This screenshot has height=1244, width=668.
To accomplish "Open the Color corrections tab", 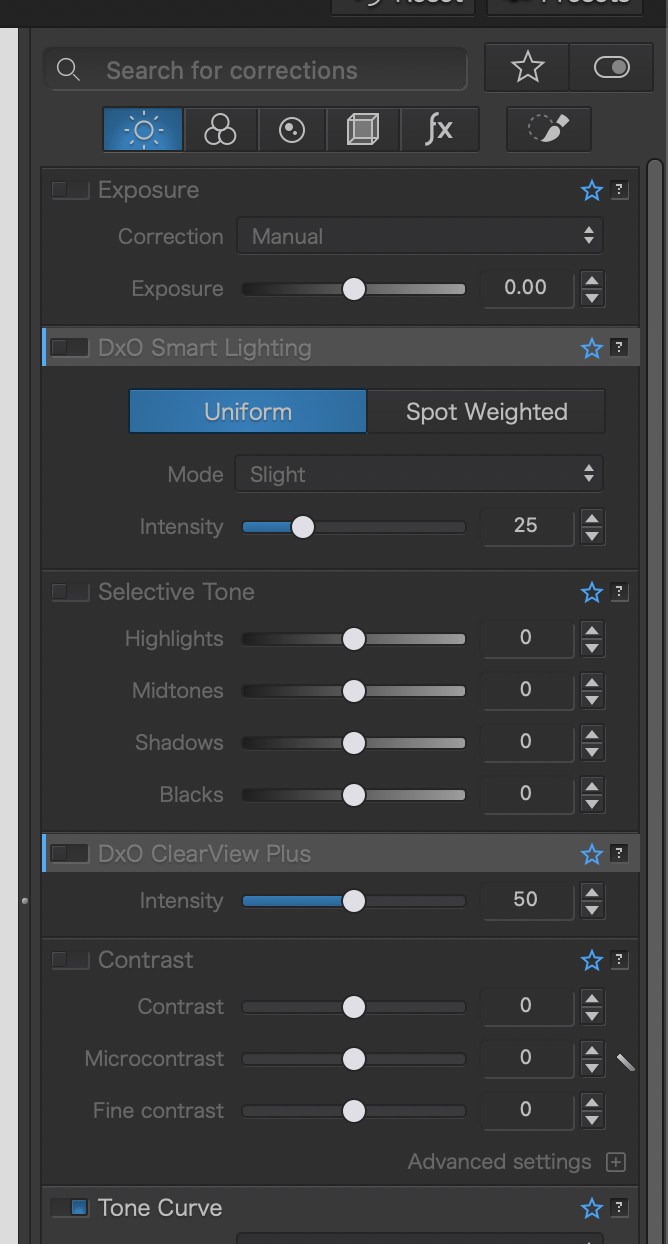I will tap(219, 130).
